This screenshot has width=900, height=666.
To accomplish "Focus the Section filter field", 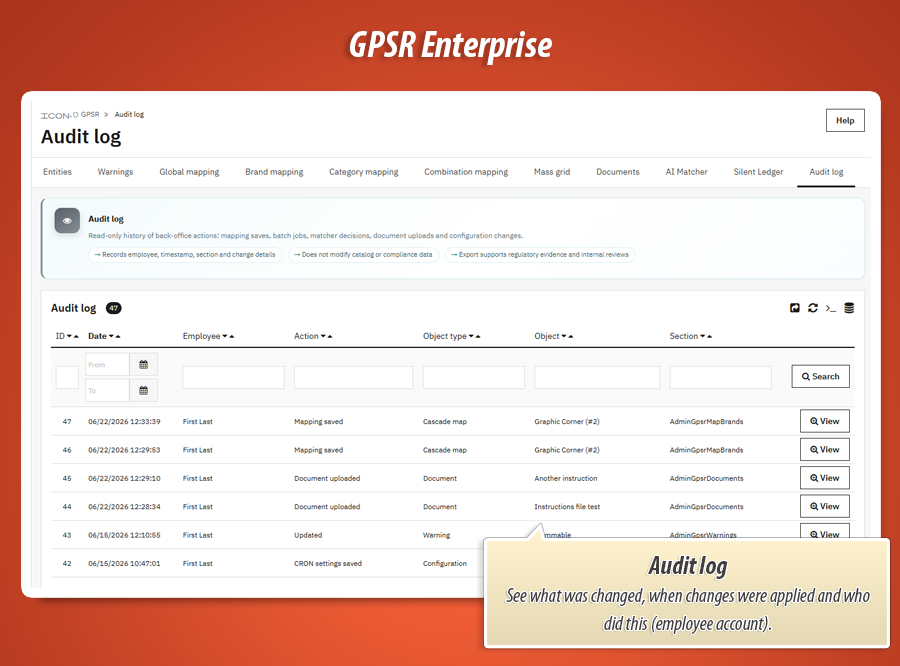I will coord(720,378).
